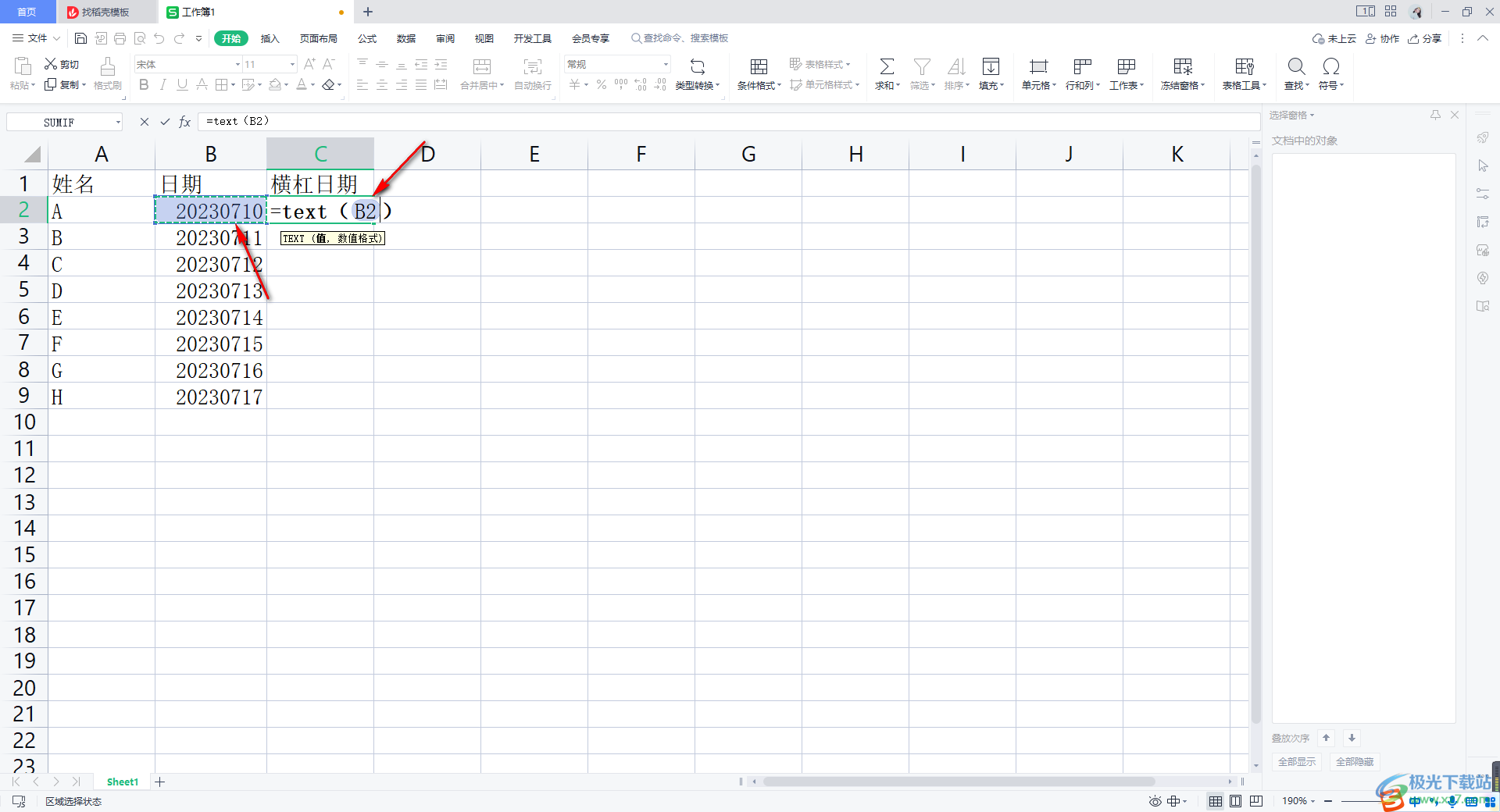The height and width of the screenshot is (812, 1500).
Task: Click the Redo arrow icon
Action: [x=180, y=38]
